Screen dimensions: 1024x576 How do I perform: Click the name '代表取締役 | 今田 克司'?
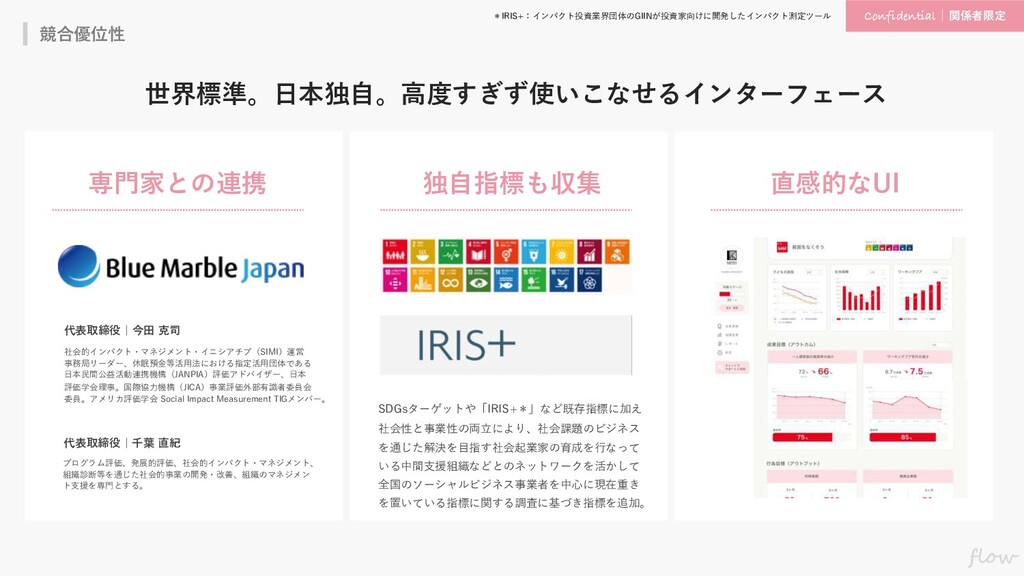[x=122, y=330]
